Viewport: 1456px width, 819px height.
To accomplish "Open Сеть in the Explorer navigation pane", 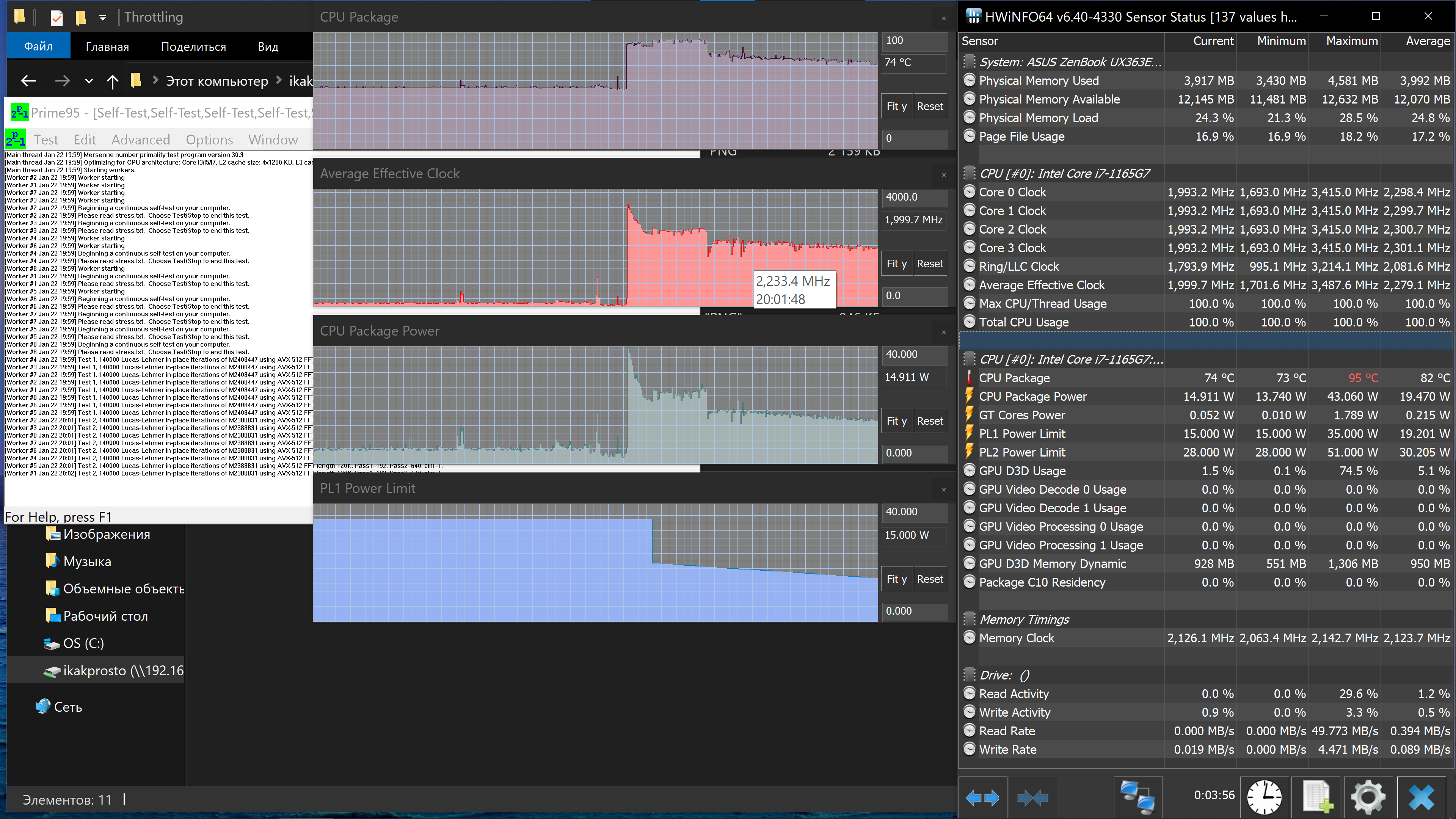I will coord(59,706).
